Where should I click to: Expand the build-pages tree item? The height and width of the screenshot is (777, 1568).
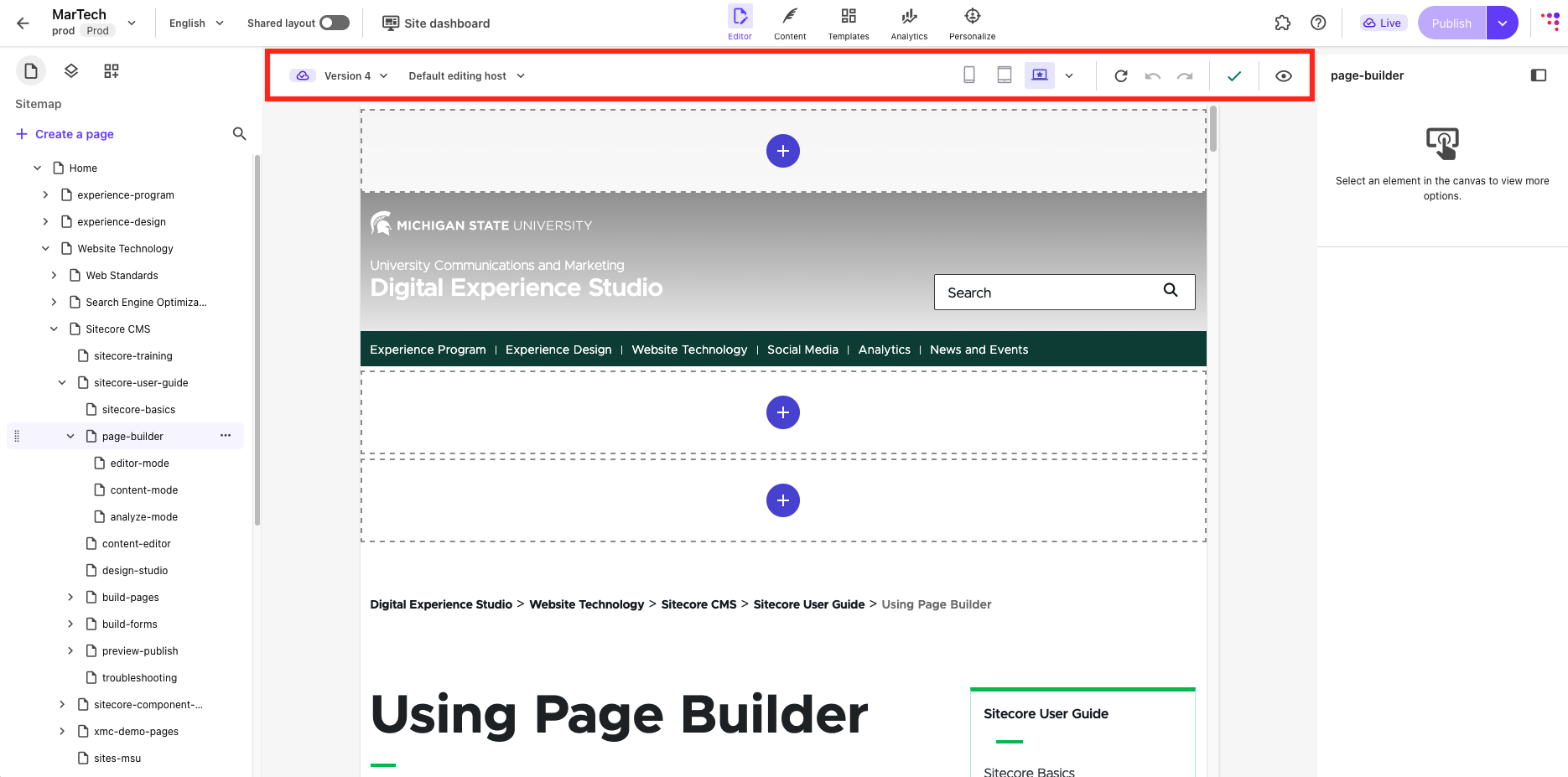click(x=70, y=598)
